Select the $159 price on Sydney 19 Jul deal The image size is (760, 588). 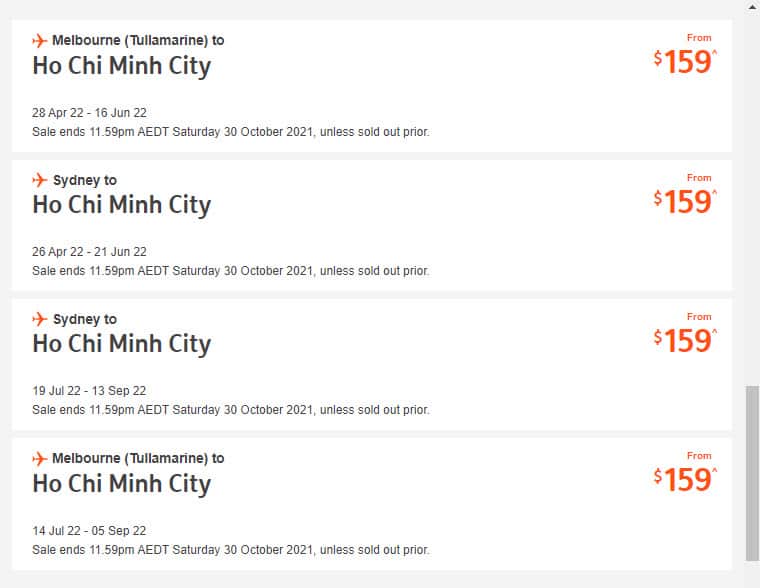click(686, 340)
